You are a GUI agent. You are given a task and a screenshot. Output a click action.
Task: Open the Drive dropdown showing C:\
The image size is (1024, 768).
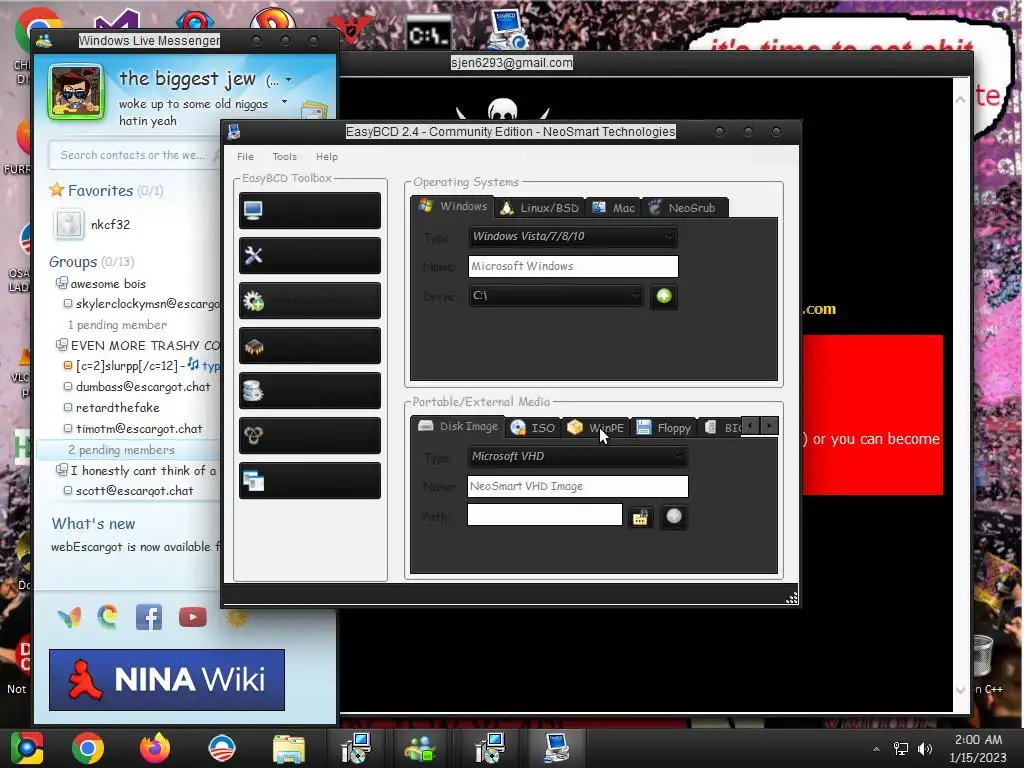point(556,296)
